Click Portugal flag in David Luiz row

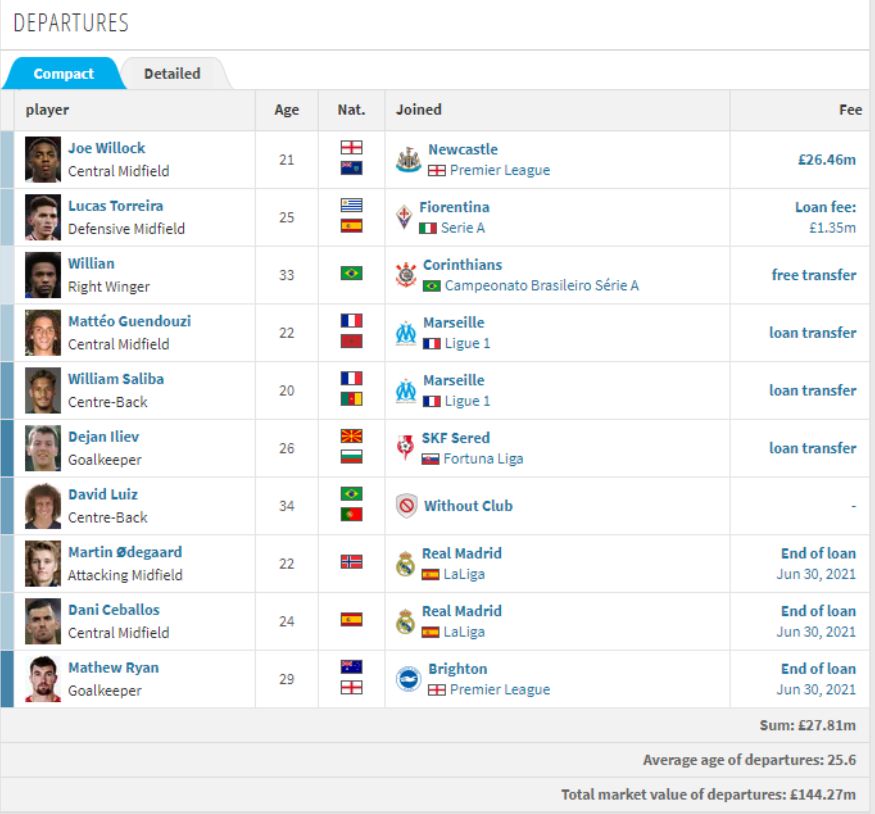coord(352,514)
